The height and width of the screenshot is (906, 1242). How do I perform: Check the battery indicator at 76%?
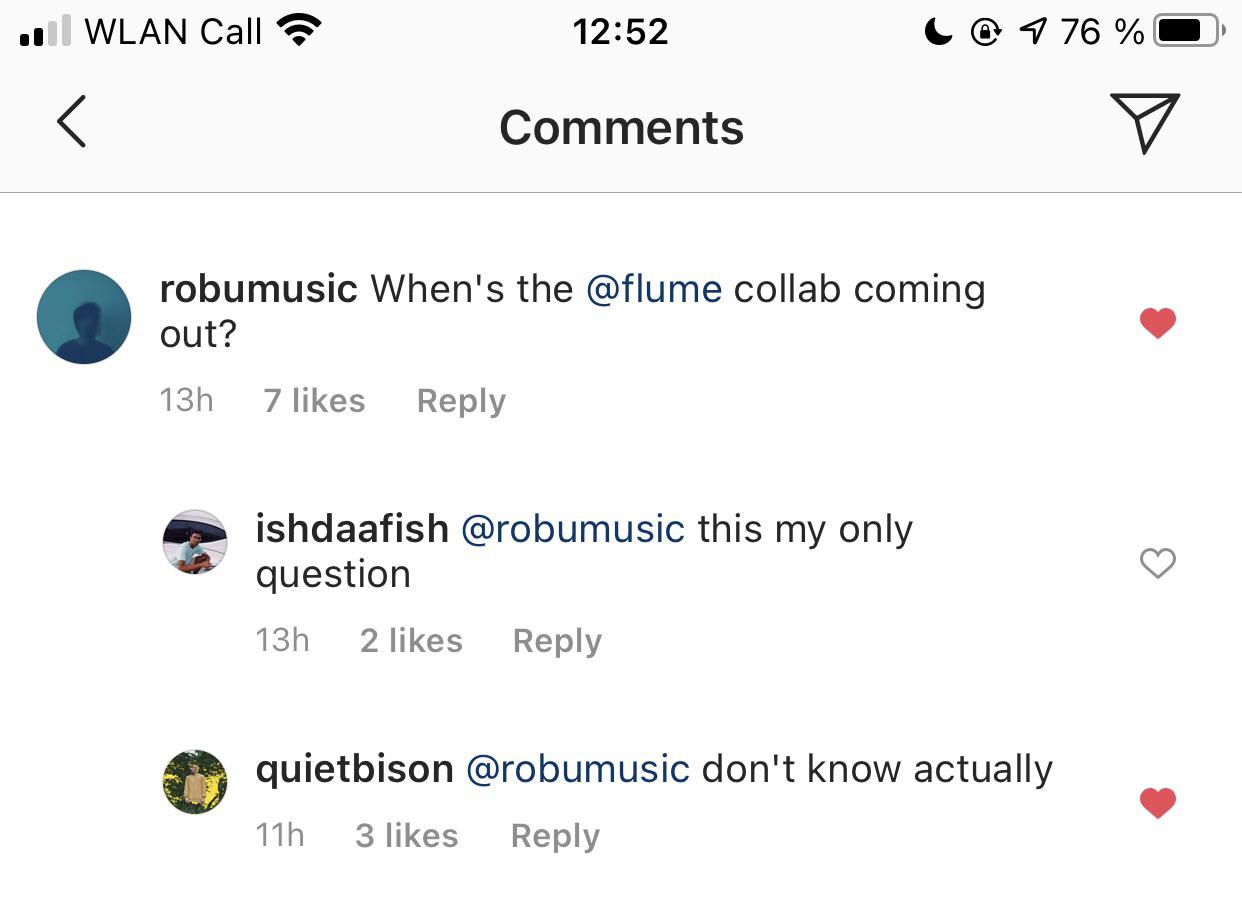click(x=1186, y=29)
